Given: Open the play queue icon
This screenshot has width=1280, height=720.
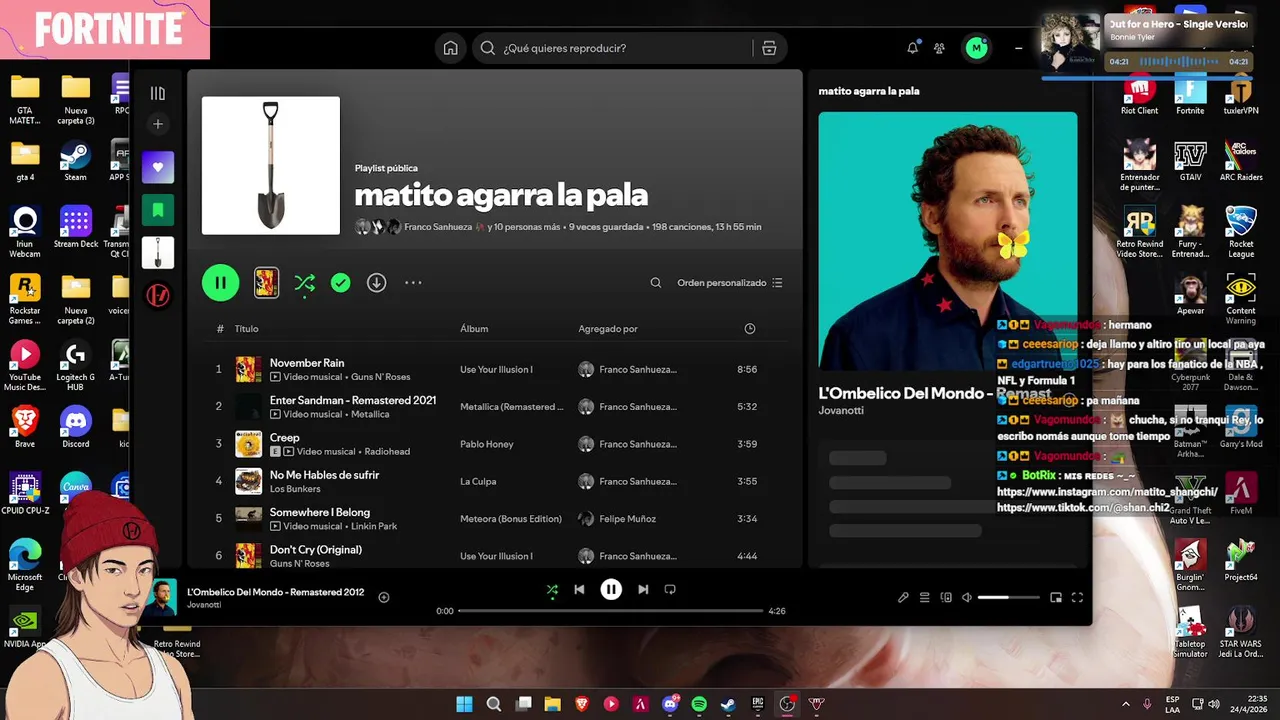Looking at the screenshot, I should click(925, 597).
